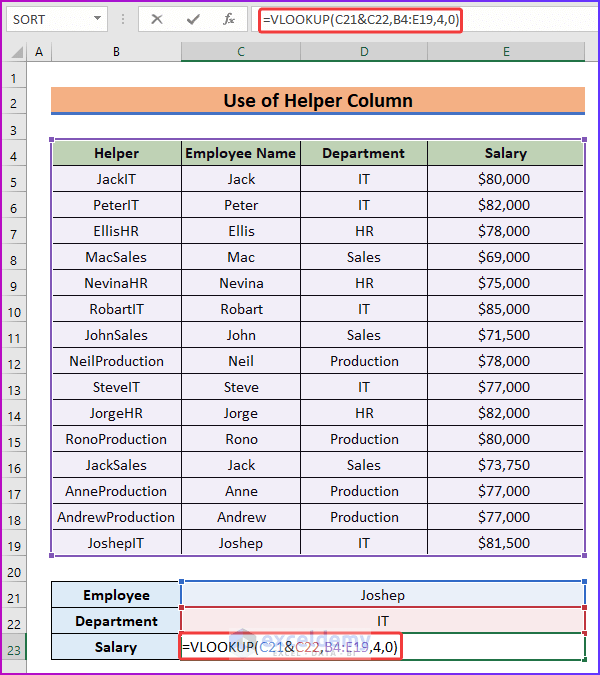Select the AndrewProduction helper cell
Viewport: 600px width, 675px height.
117,517
